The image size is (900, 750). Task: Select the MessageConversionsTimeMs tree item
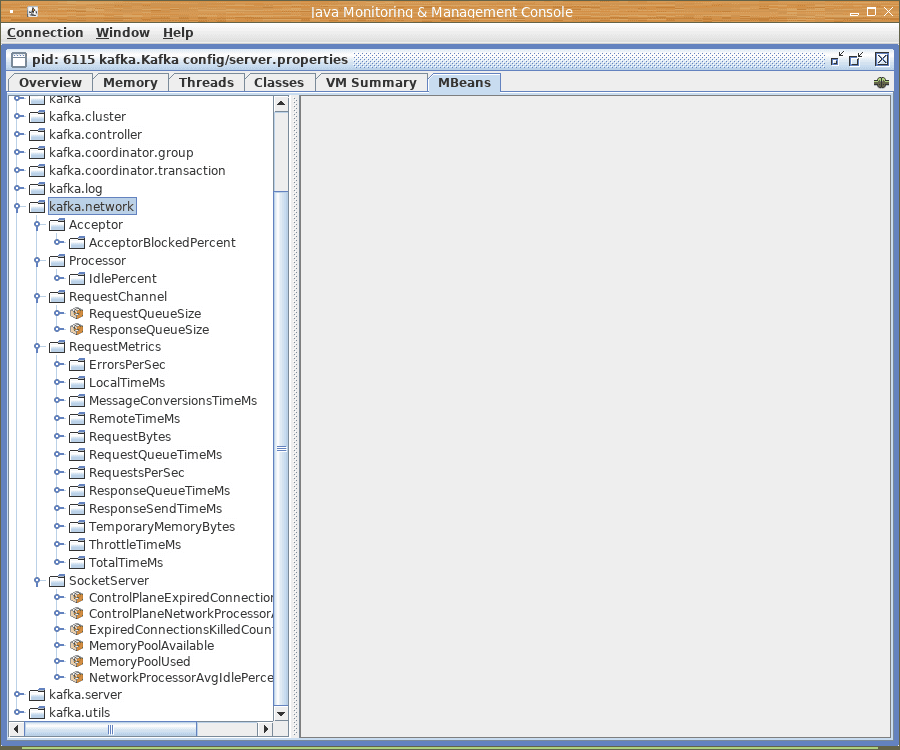(173, 401)
